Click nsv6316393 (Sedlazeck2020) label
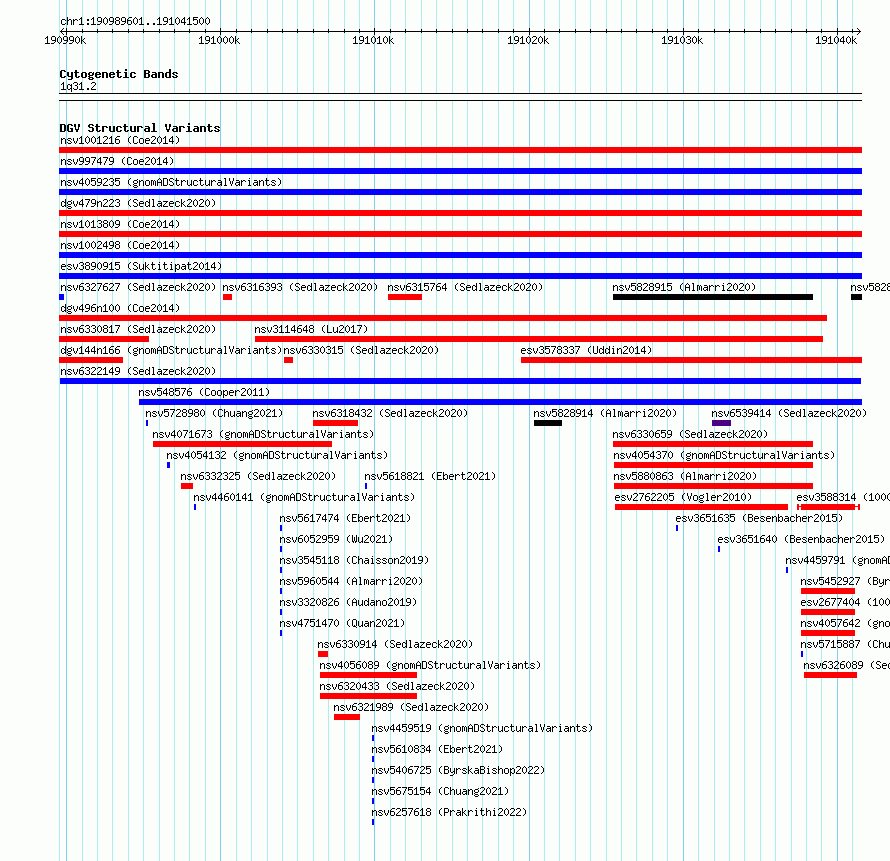 [300, 287]
